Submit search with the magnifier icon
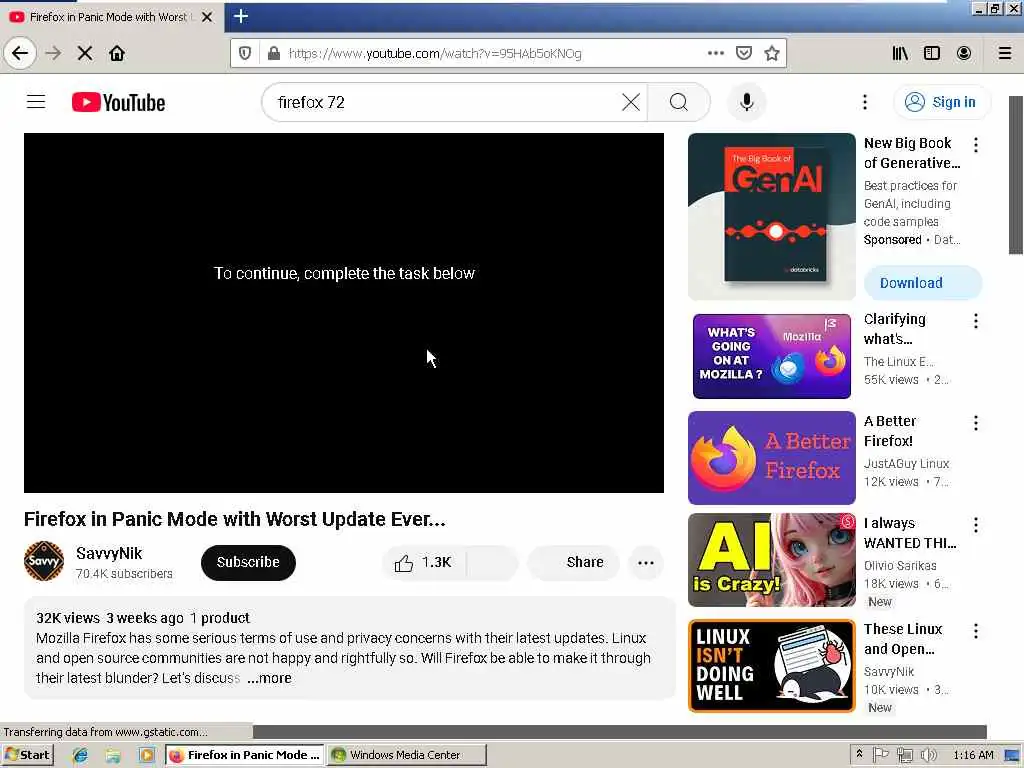 [679, 102]
